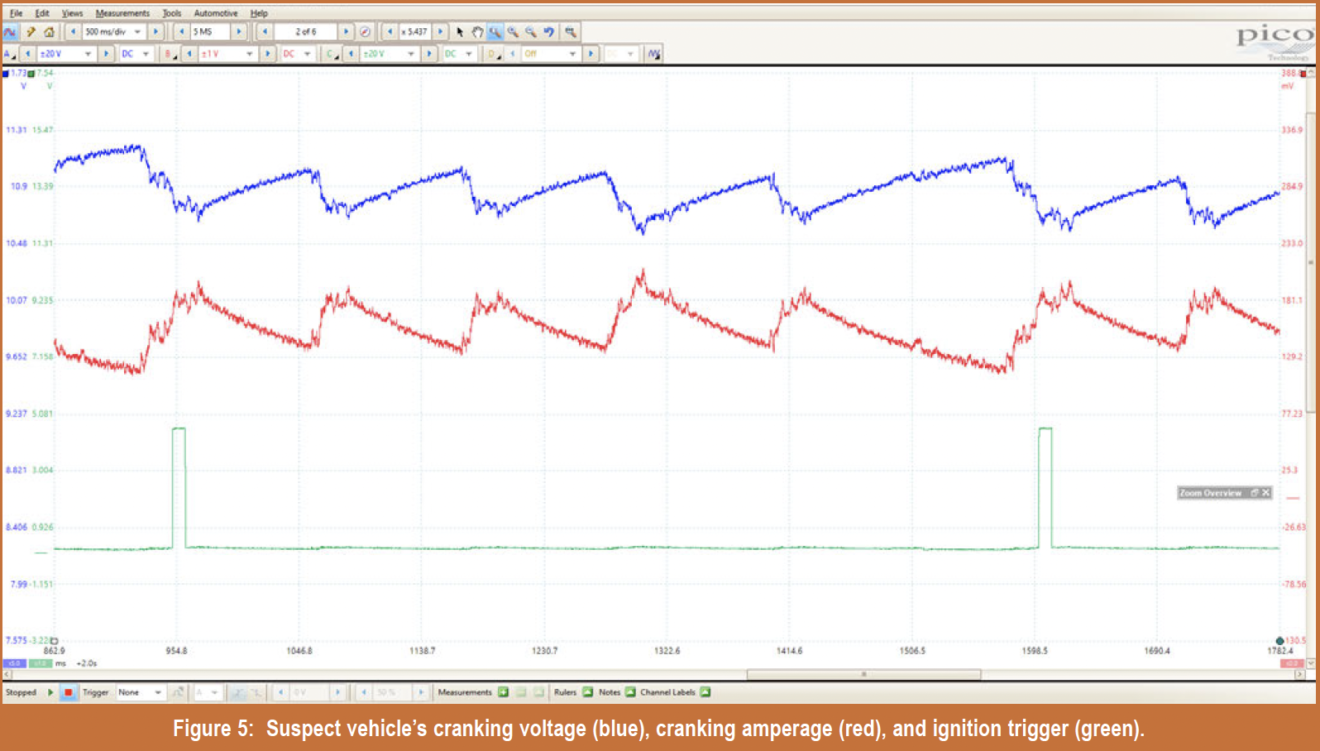Open the File menu

pos(16,13)
